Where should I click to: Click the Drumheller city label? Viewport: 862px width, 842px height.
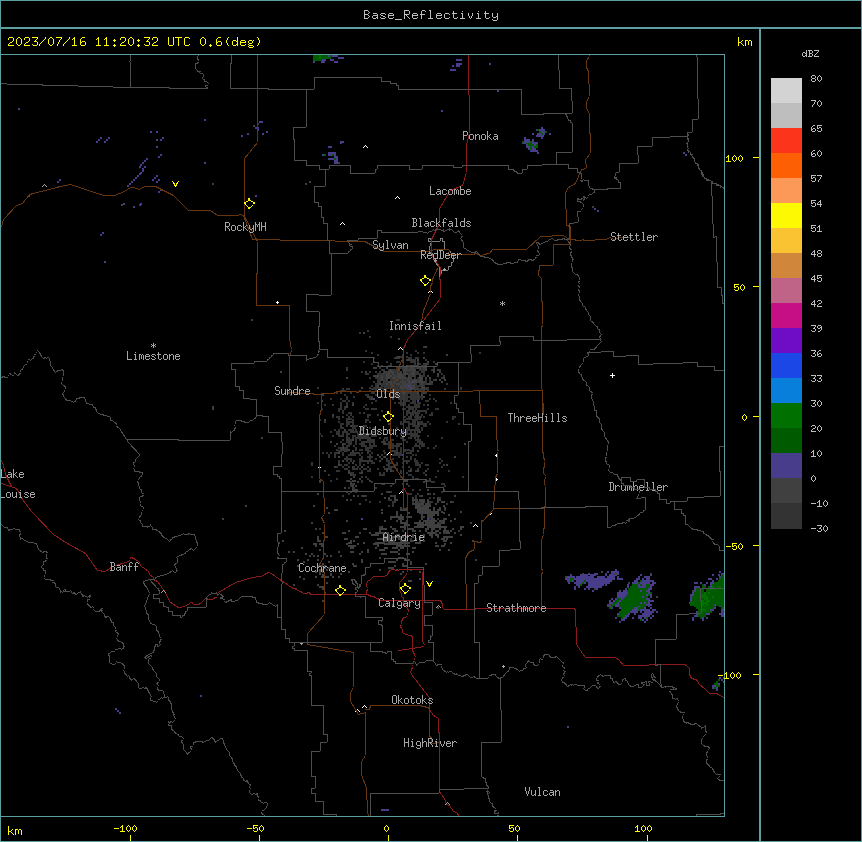638,487
